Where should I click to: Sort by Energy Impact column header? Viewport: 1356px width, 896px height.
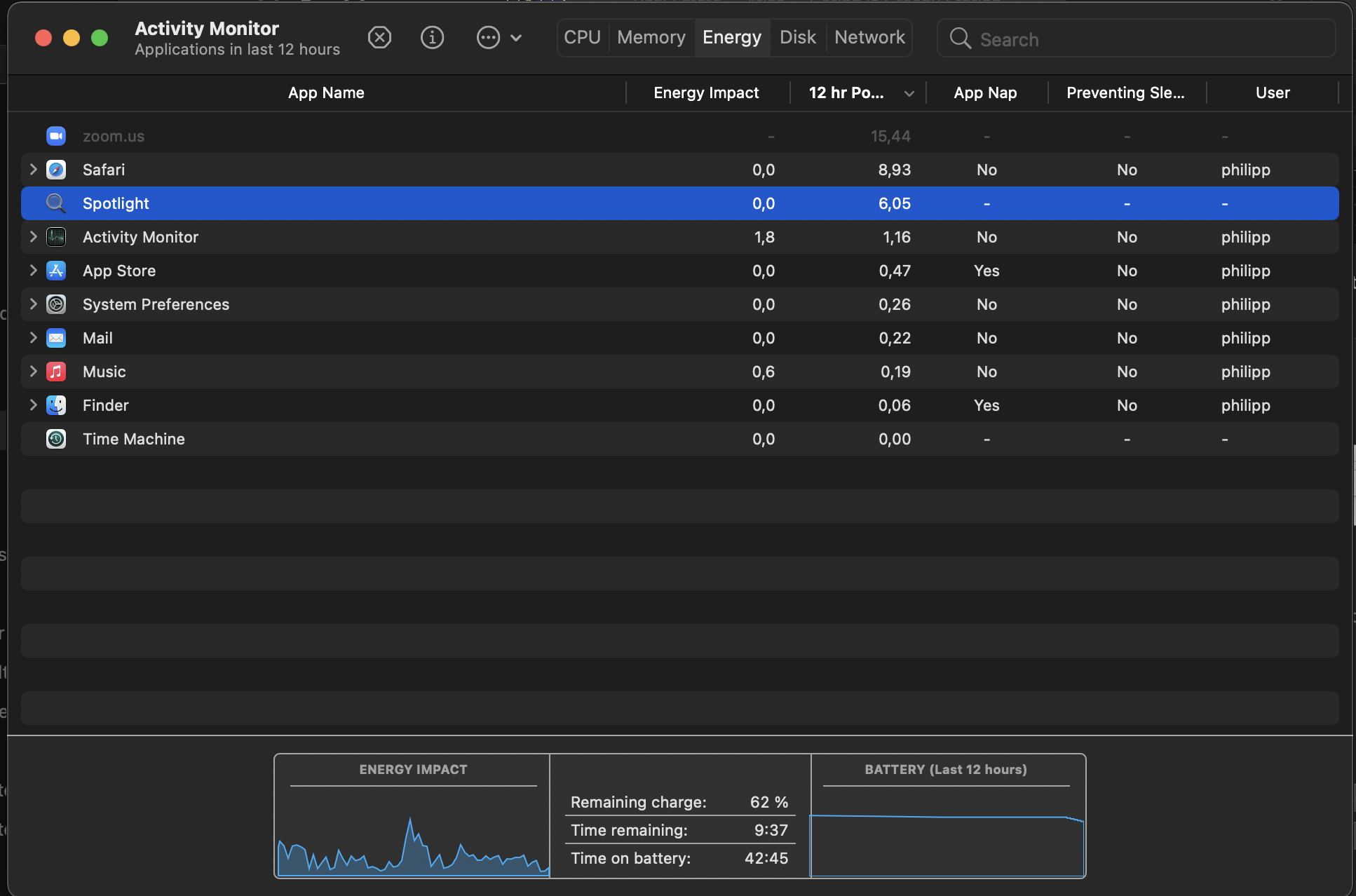(x=706, y=93)
